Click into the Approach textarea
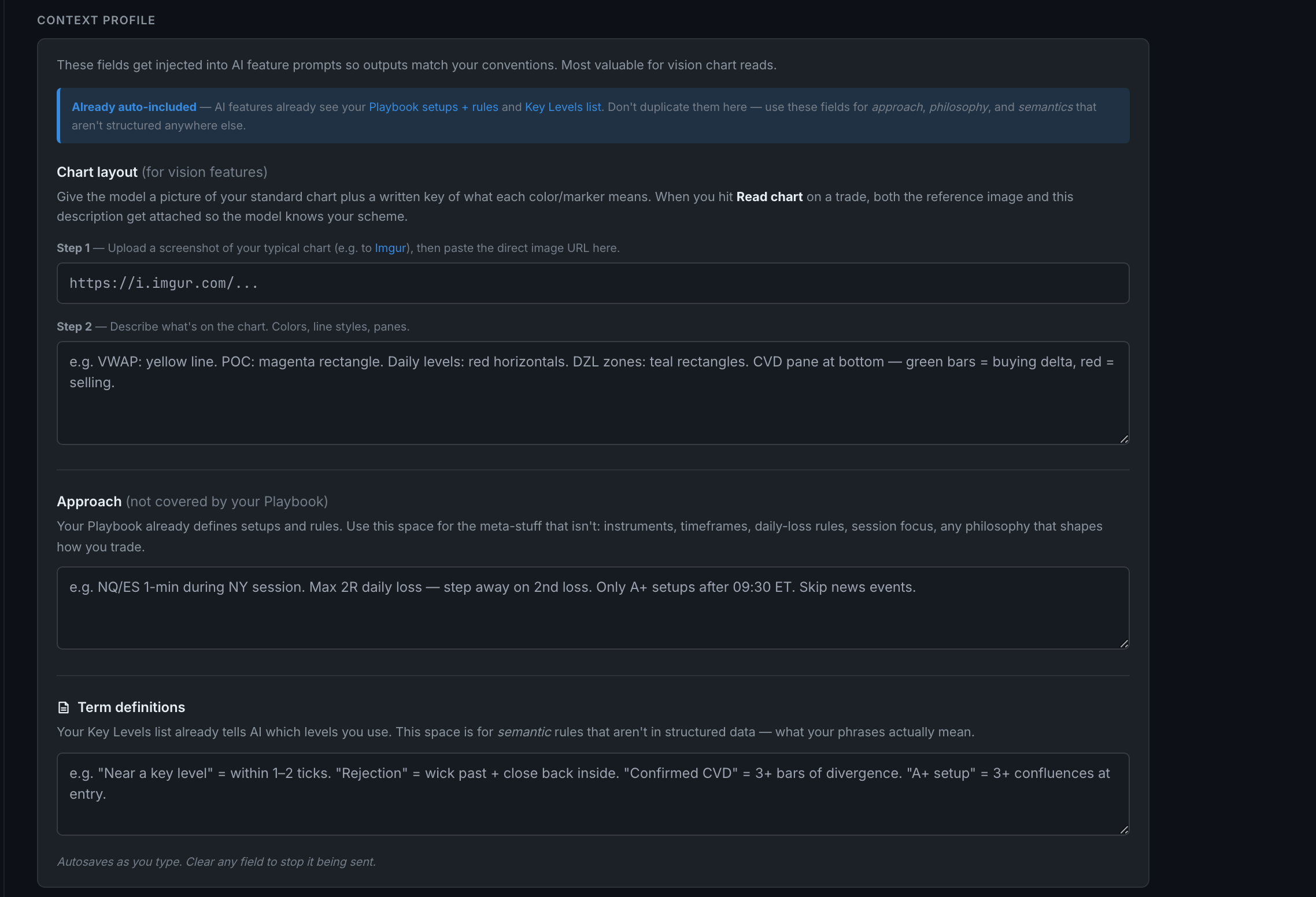Image resolution: width=1316 pixels, height=897 pixels. [593, 608]
